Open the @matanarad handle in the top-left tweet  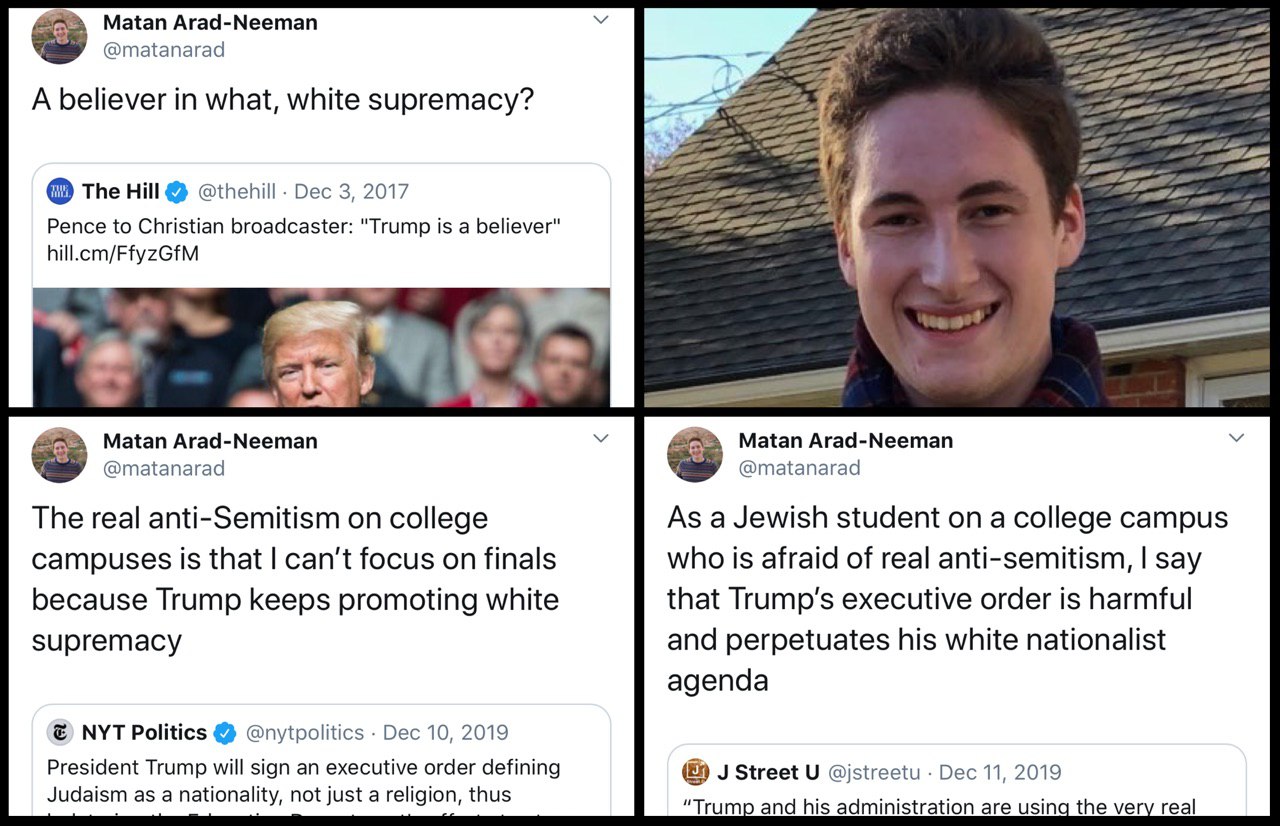(x=164, y=50)
